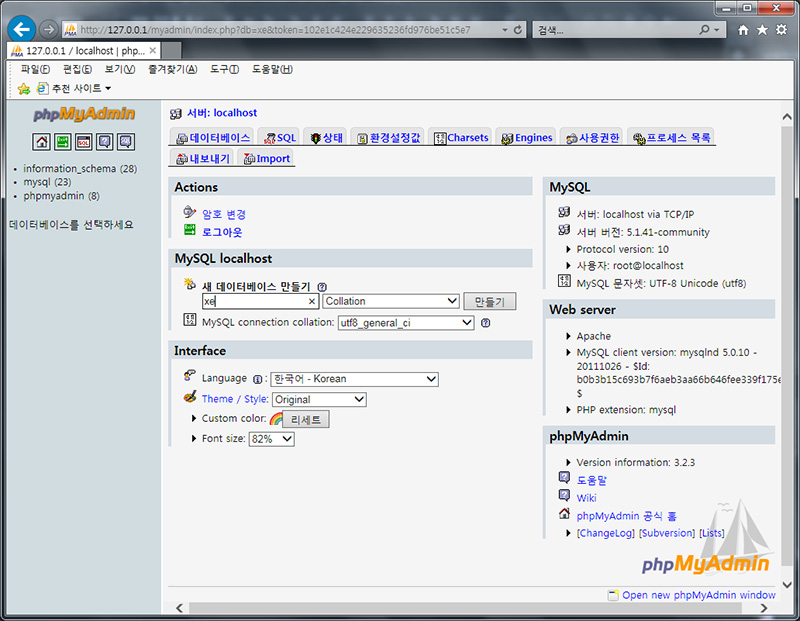Click the browser address bar URL
This screenshot has width=800, height=621.
click(x=276, y=30)
